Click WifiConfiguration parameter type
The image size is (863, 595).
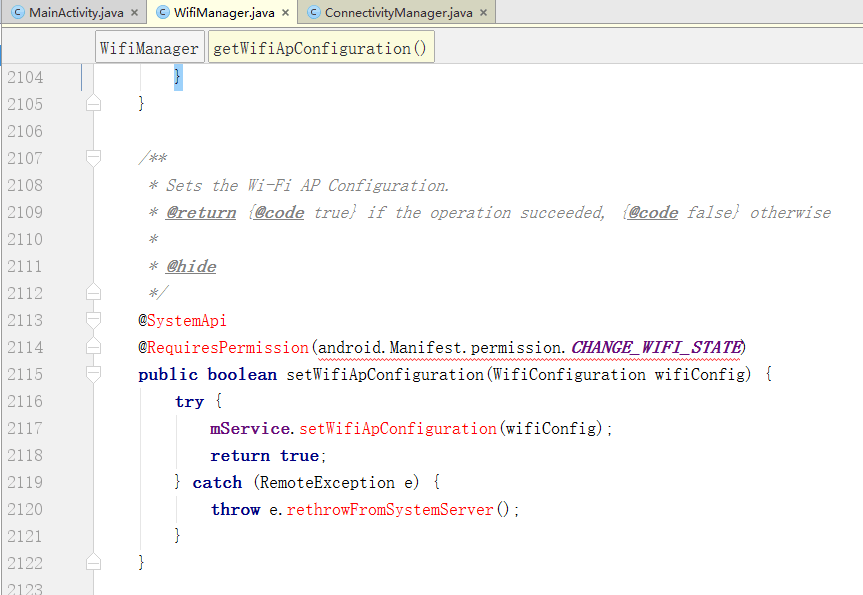click(569, 374)
